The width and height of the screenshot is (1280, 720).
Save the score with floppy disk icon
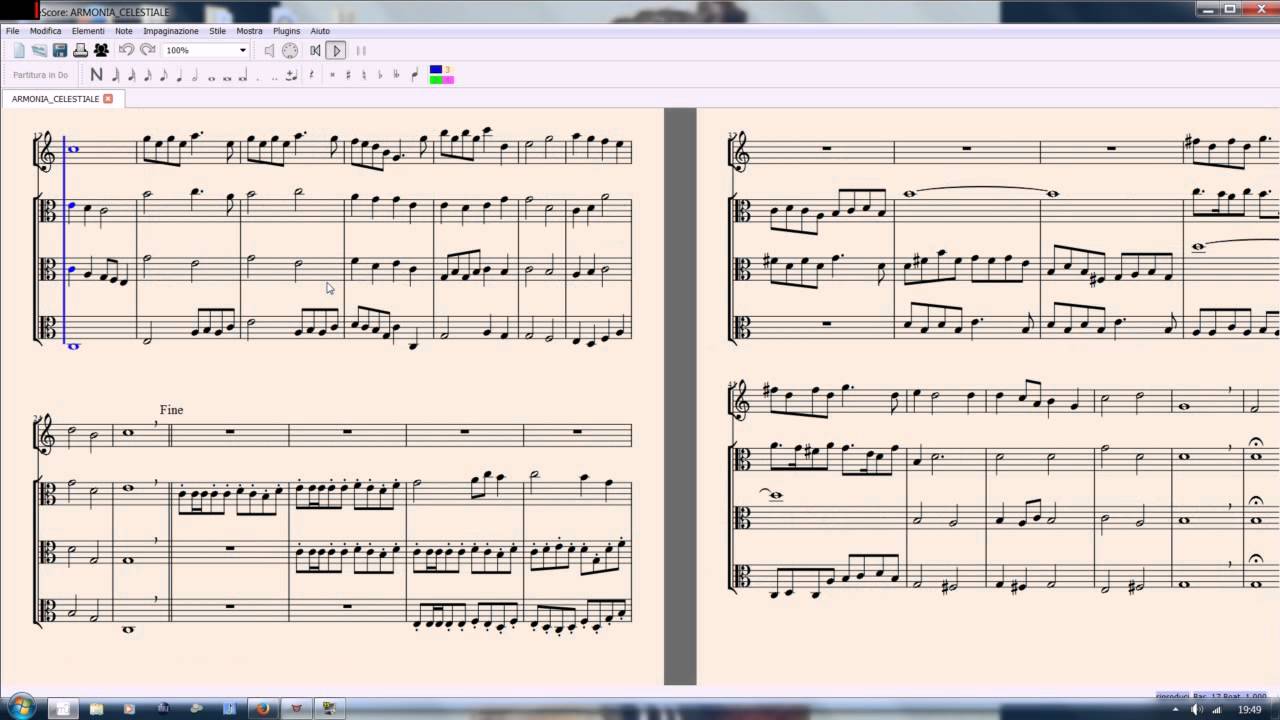[60, 50]
